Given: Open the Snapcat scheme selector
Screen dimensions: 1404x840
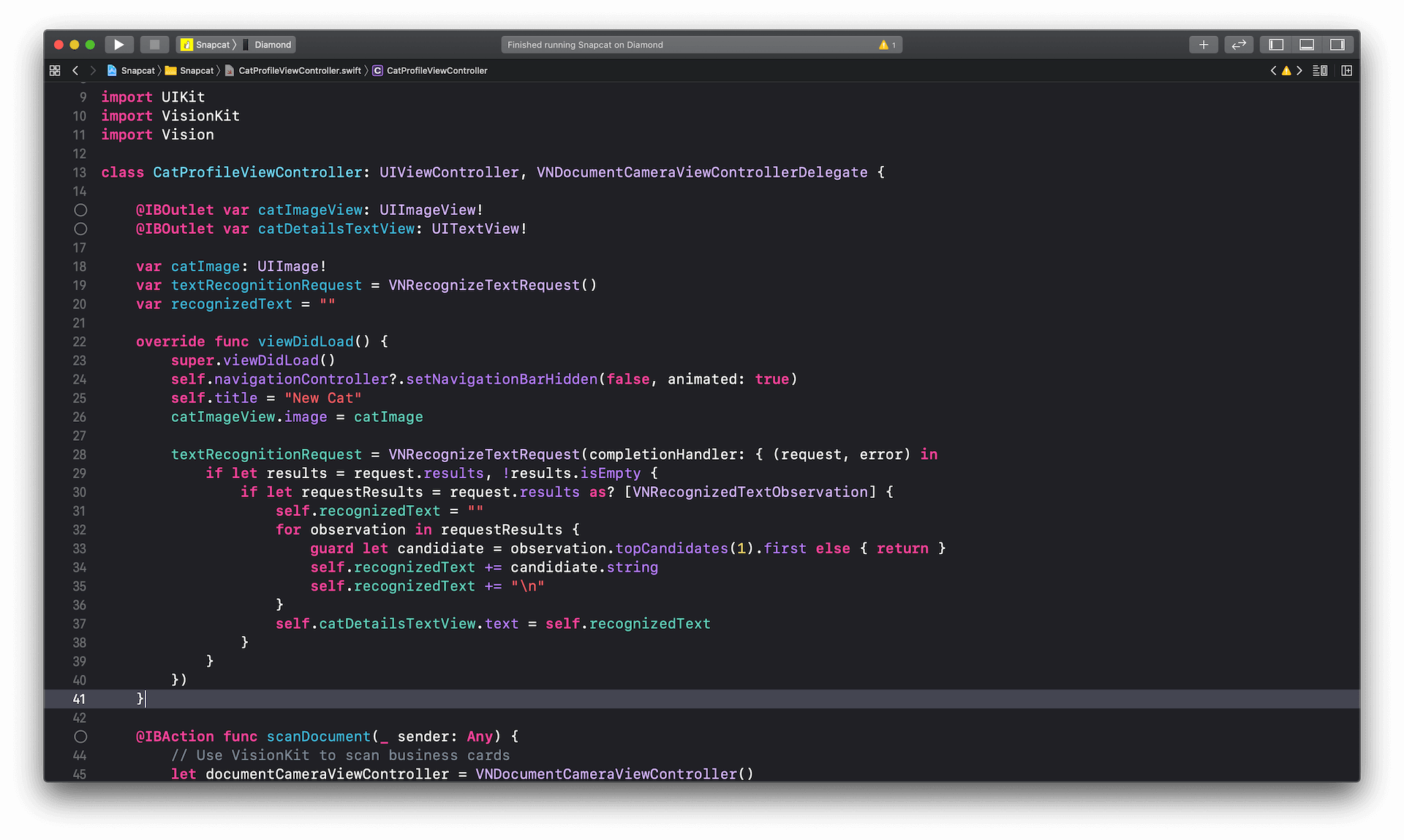Looking at the screenshot, I should 207,45.
